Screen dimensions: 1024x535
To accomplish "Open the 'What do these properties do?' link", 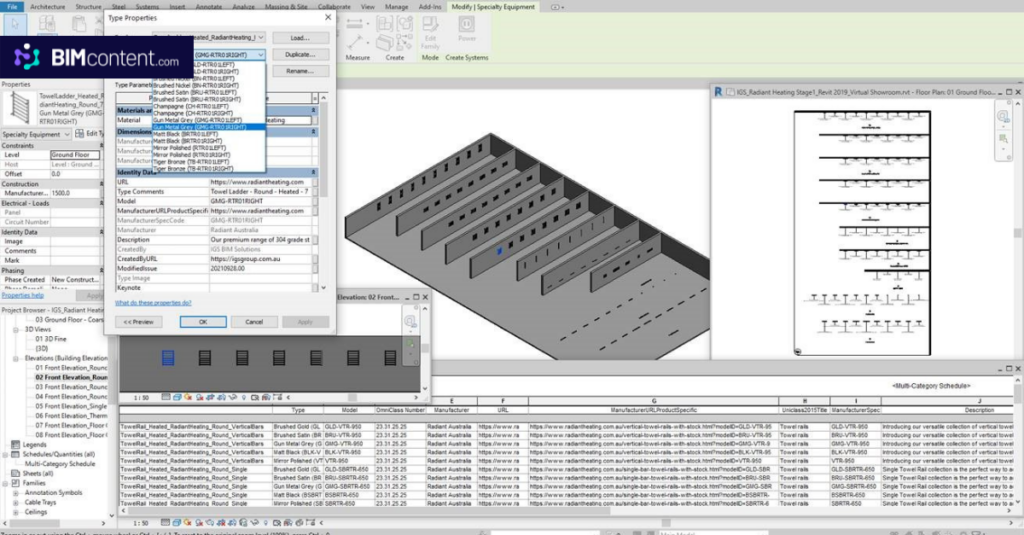I will click(153, 301).
